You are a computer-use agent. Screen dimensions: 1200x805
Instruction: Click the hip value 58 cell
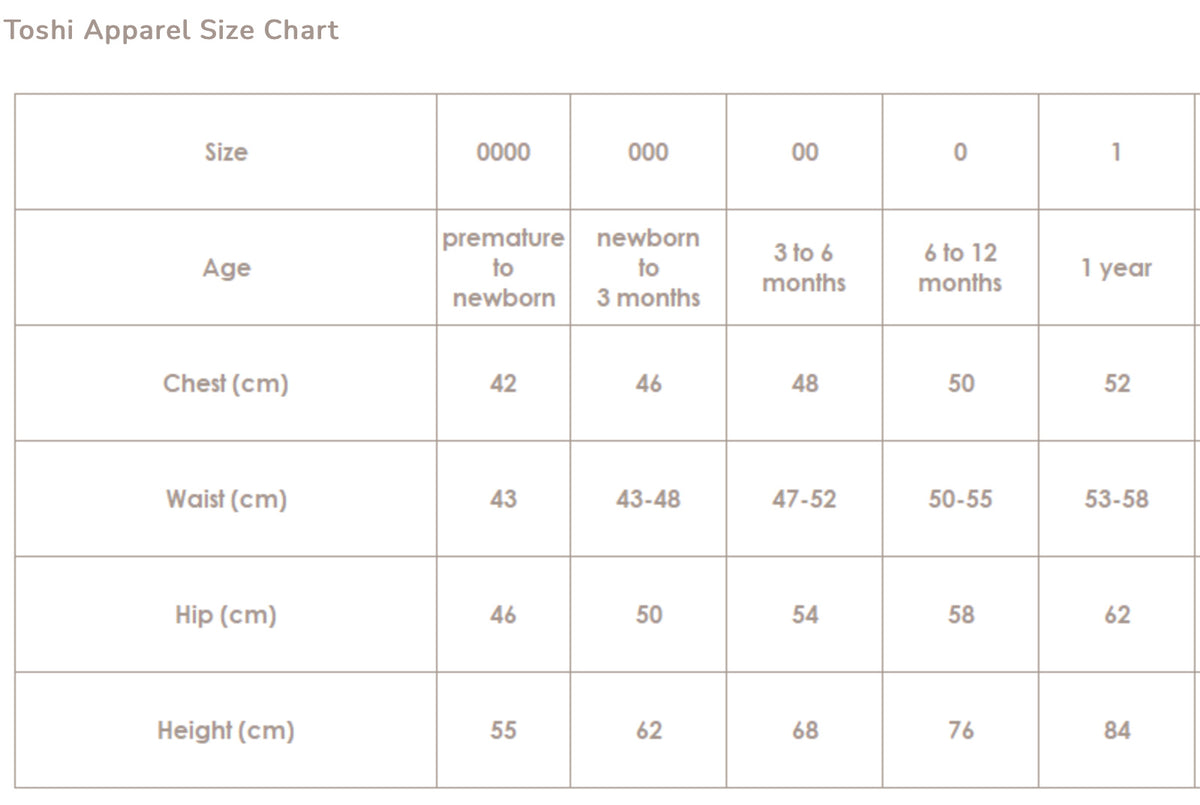point(960,615)
